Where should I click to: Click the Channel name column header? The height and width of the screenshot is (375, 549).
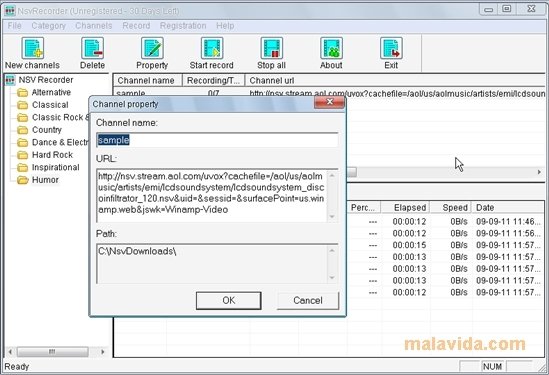(148, 81)
